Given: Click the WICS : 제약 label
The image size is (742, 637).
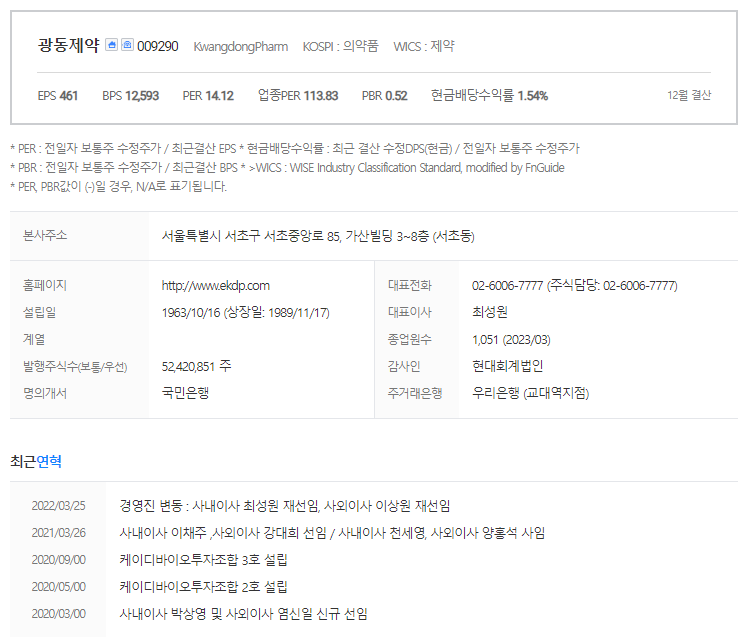Looking at the screenshot, I should pyautogui.click(x=424, y=46).
